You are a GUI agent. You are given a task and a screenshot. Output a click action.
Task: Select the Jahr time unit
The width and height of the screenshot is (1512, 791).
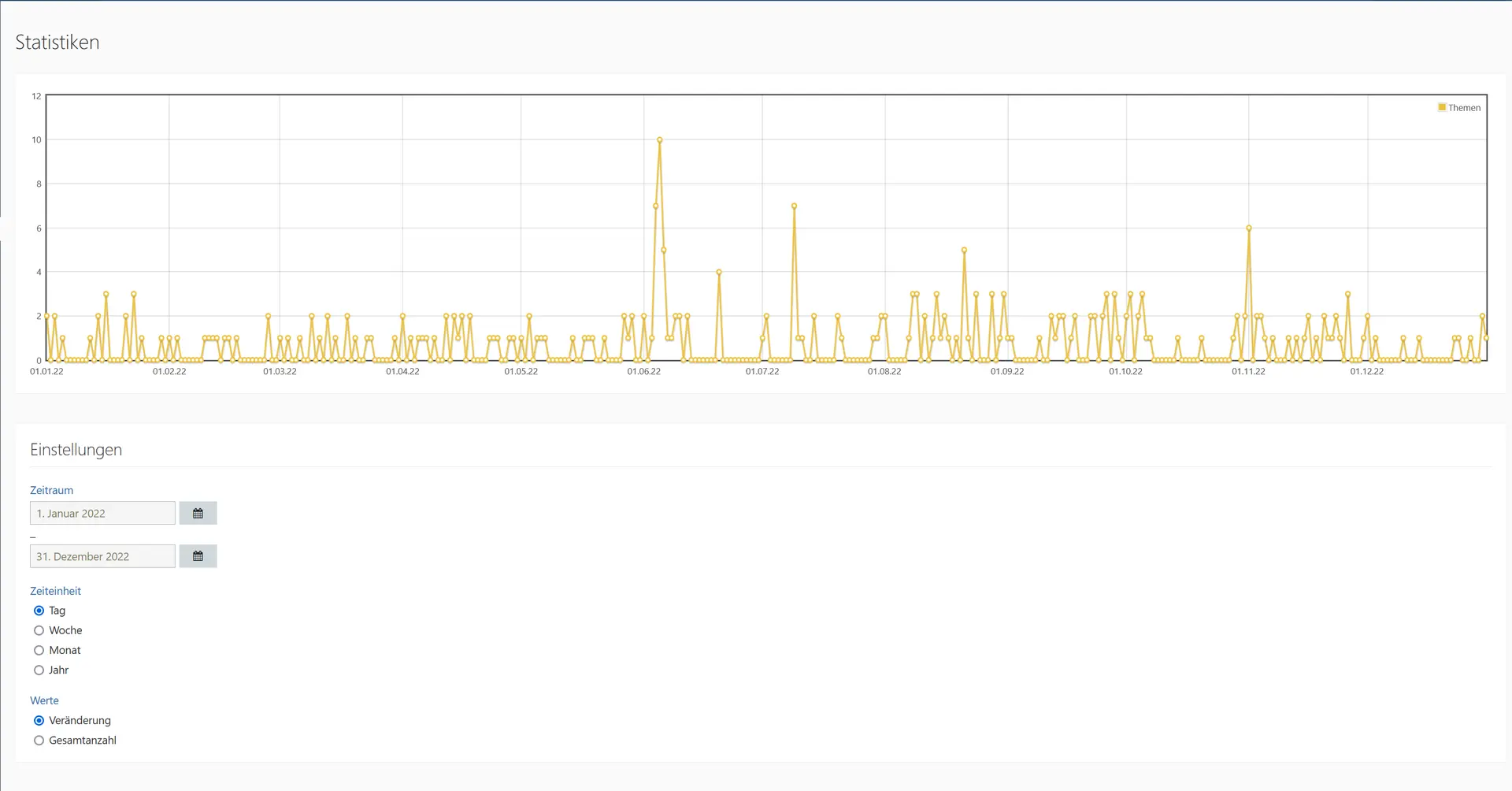pyautogui.click(x=39, y=670)
